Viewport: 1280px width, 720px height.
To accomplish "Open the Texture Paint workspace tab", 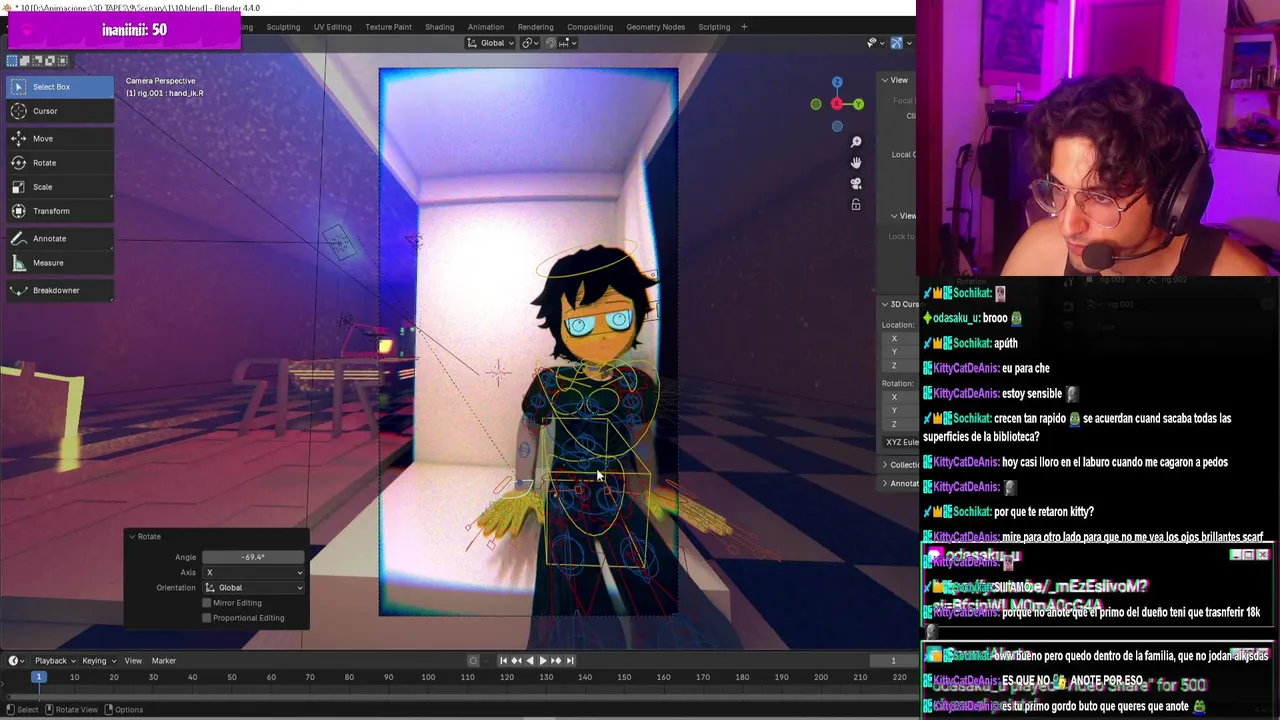I will click(x=388, y=27).
